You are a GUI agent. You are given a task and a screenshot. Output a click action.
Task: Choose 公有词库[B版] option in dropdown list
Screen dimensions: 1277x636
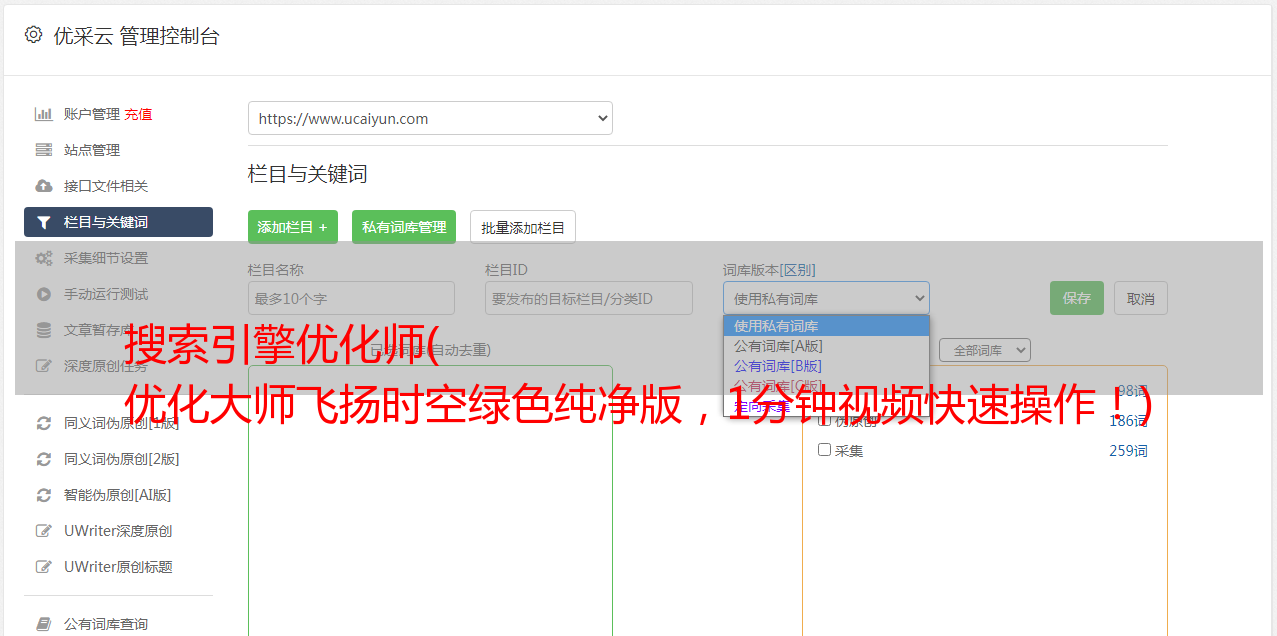point(826,366)
